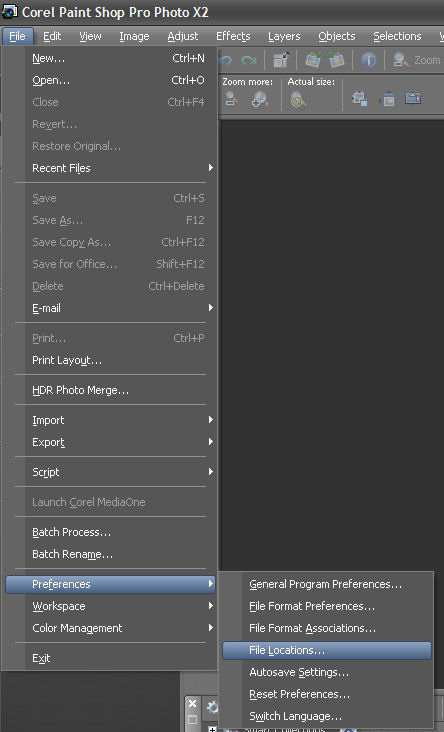Open the Effects menu

[x=233, y=36]
